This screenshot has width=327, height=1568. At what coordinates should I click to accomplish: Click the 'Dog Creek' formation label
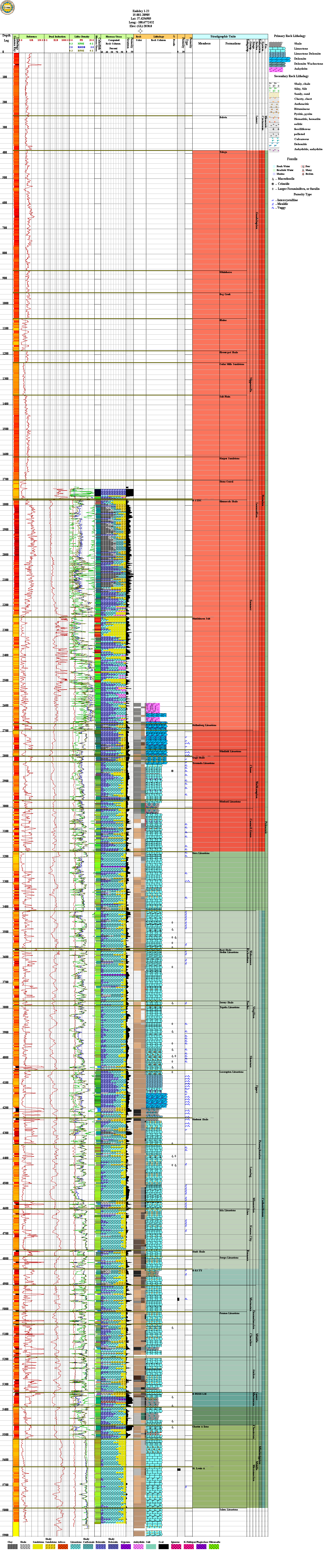click(225, 295)
